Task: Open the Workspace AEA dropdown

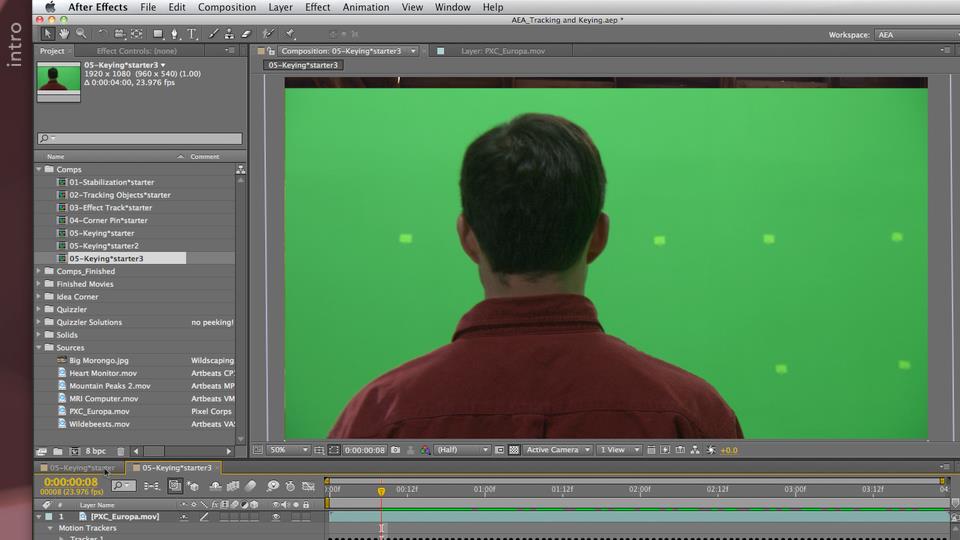Action: [917, 35]
